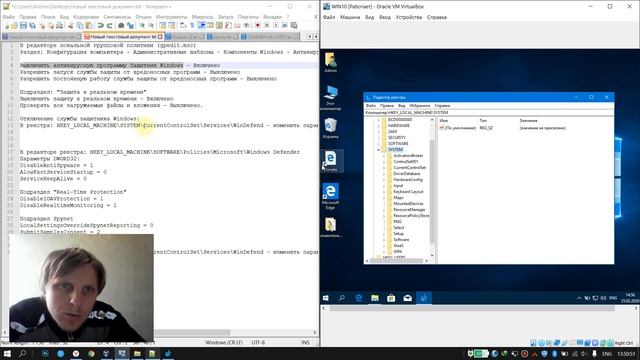Click the Registry Editor address bar path
Image resolution: width=640 pixels, height=360 pixels.
[489, 112]
